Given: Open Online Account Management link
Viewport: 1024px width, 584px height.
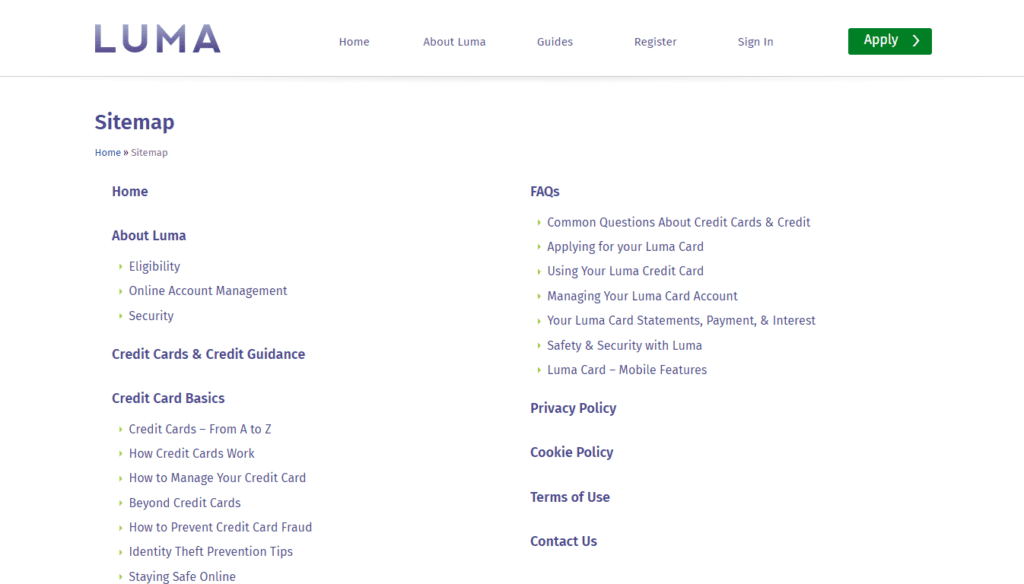Looking at the screenshot, I should point(208,291).
